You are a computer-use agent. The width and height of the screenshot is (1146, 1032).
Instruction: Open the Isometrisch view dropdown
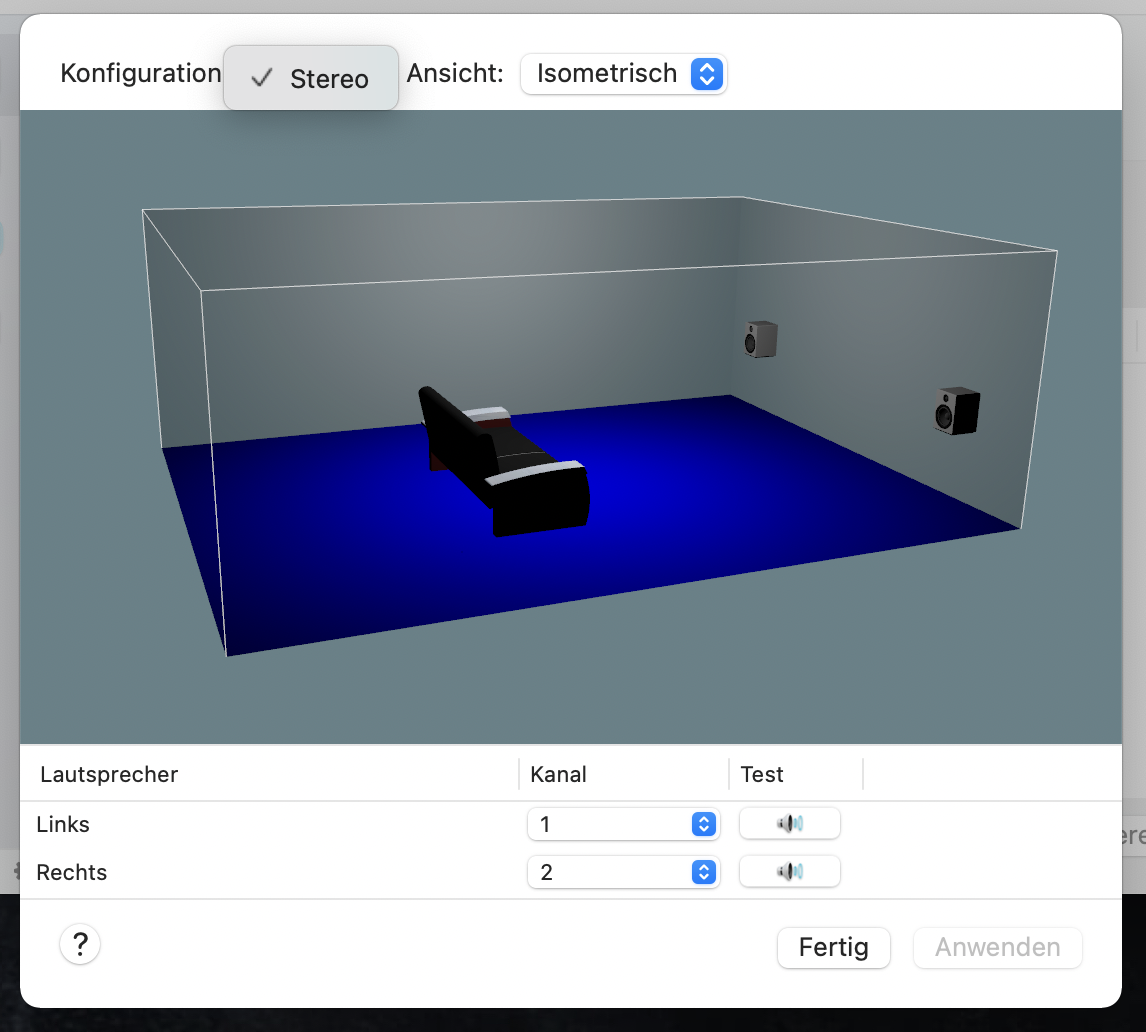pos(623,74)
